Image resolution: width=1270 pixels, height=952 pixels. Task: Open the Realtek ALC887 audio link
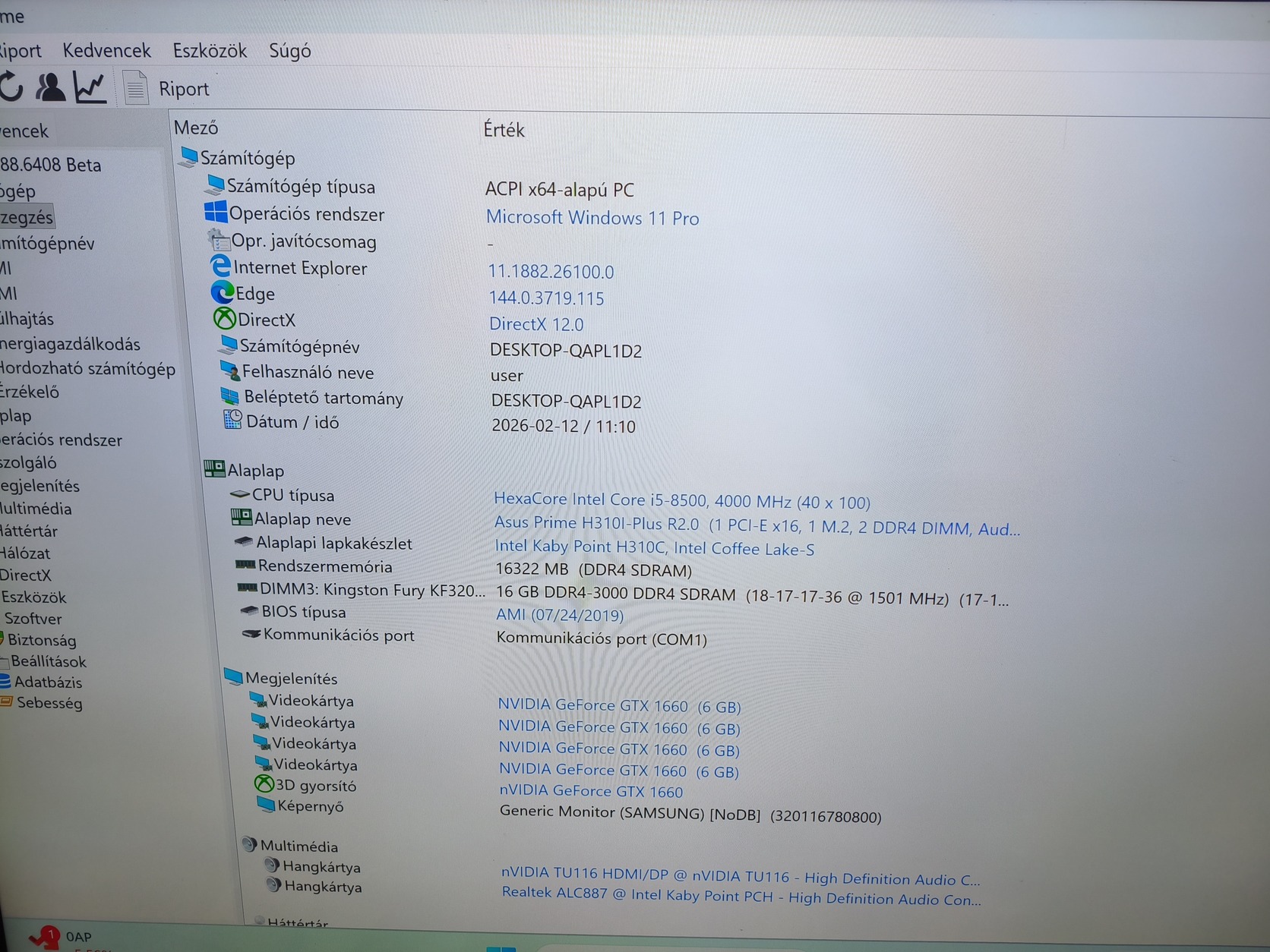click(741, 897)
